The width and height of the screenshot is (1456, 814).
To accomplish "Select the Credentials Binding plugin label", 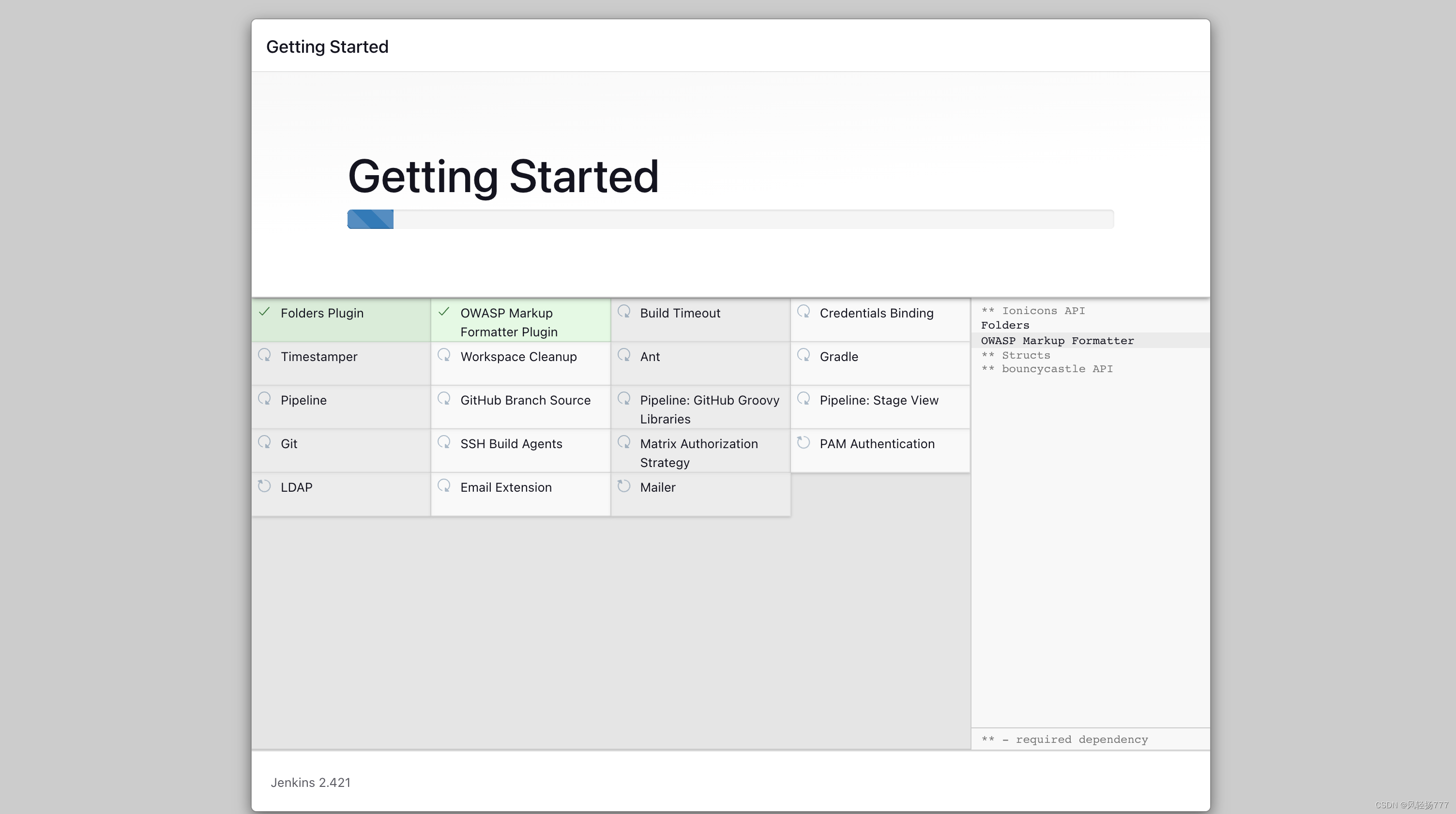I will click(876, 313).
